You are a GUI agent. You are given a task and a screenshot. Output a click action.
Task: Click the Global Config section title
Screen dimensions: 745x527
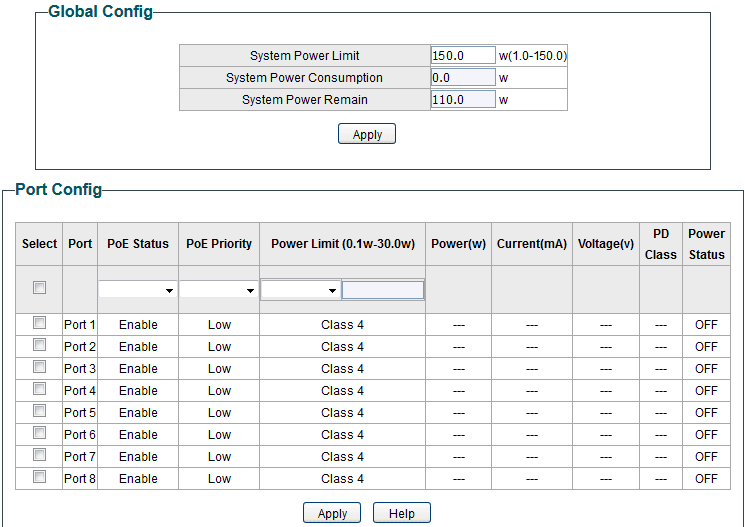[101, 11]
